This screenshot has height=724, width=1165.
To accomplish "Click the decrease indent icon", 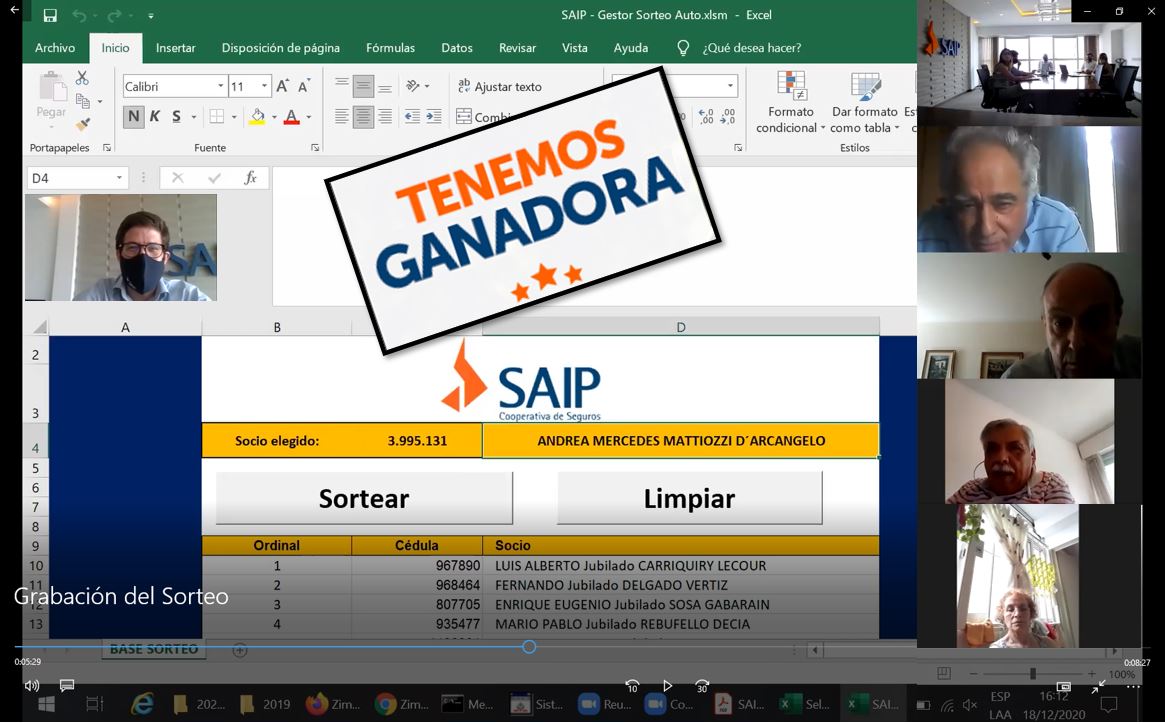I will [x=412, y=117].
